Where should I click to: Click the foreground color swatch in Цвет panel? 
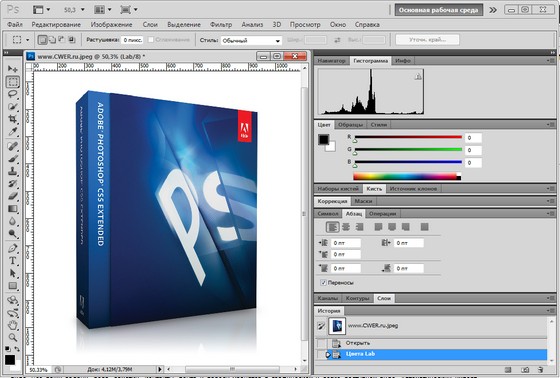click(324, 139)
